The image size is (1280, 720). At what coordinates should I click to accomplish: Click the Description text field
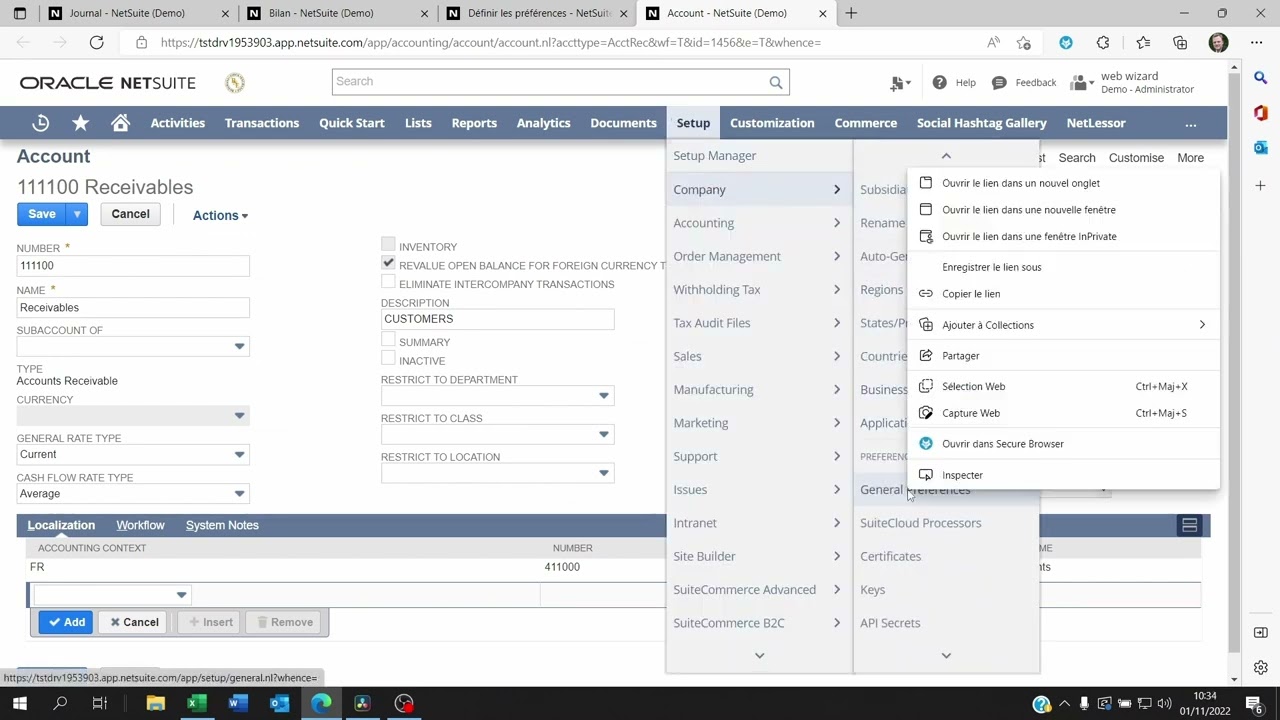[497, 319]
